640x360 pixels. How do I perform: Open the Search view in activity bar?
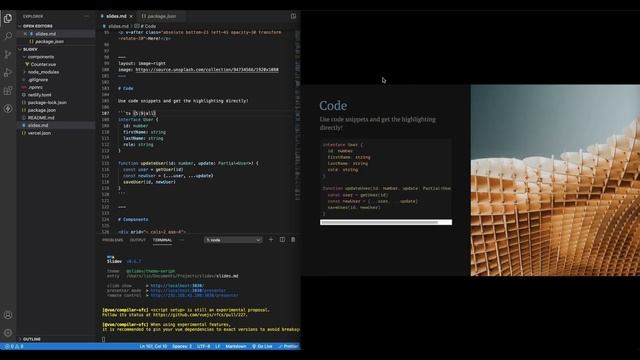click(8, 36)
